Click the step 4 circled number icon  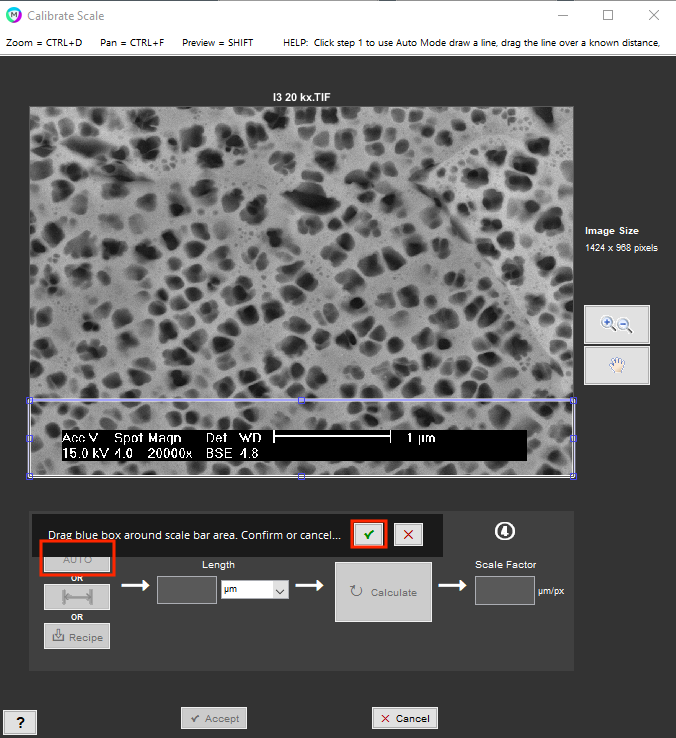coord(505,530)
